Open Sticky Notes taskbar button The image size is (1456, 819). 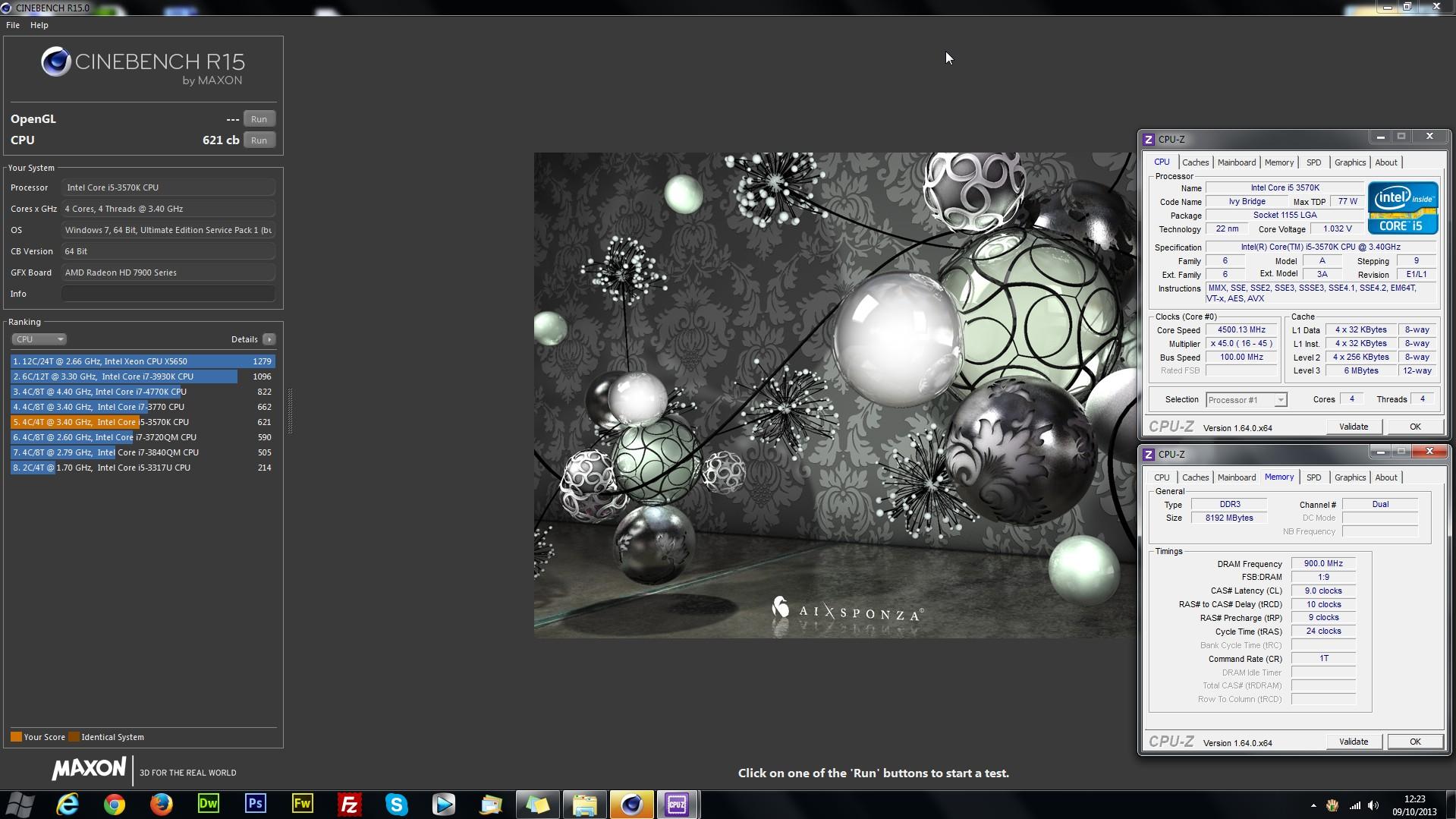click(537, 804)
